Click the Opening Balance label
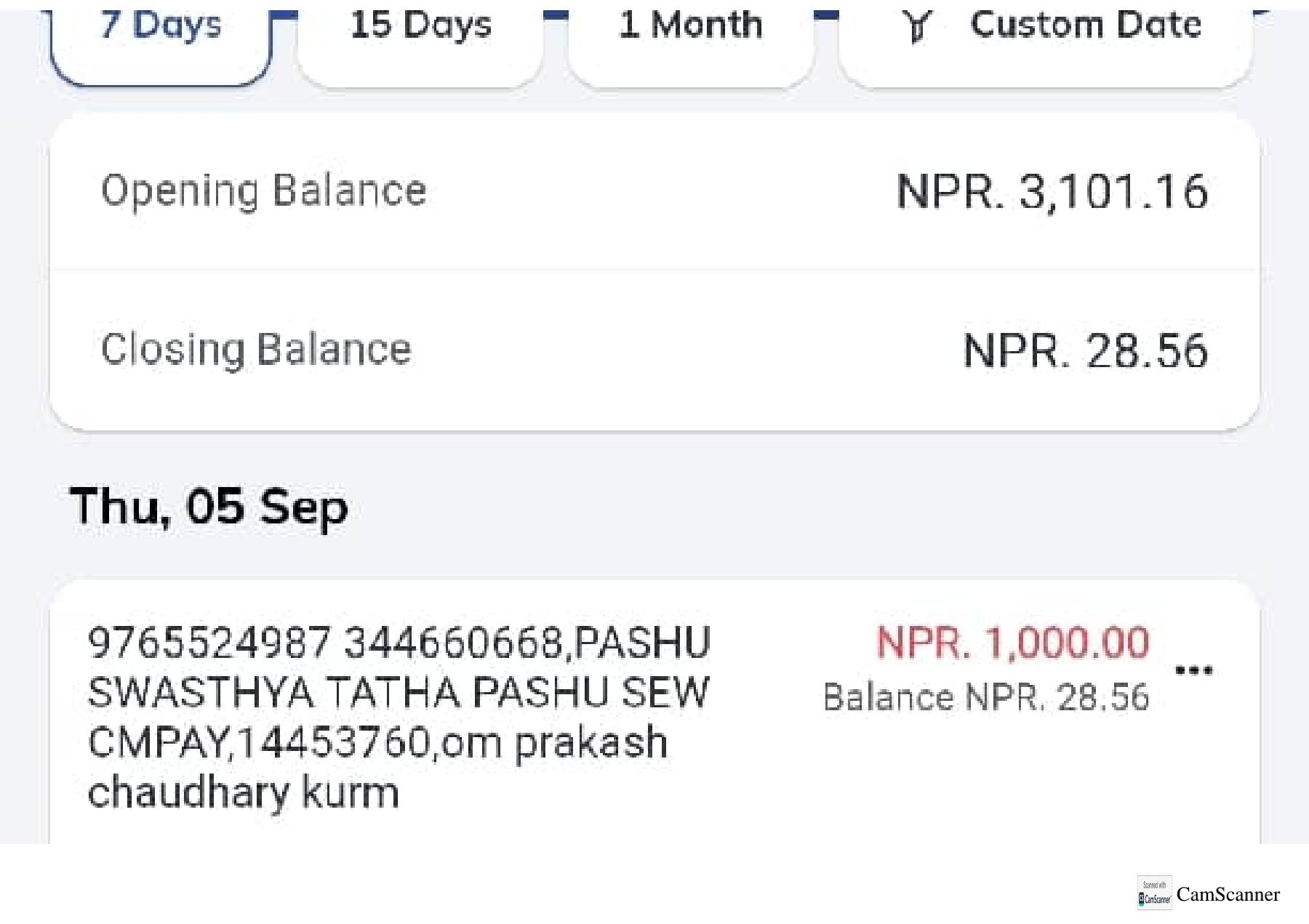Viewport: 1309px width, 924px height. (x=263, y=191)
